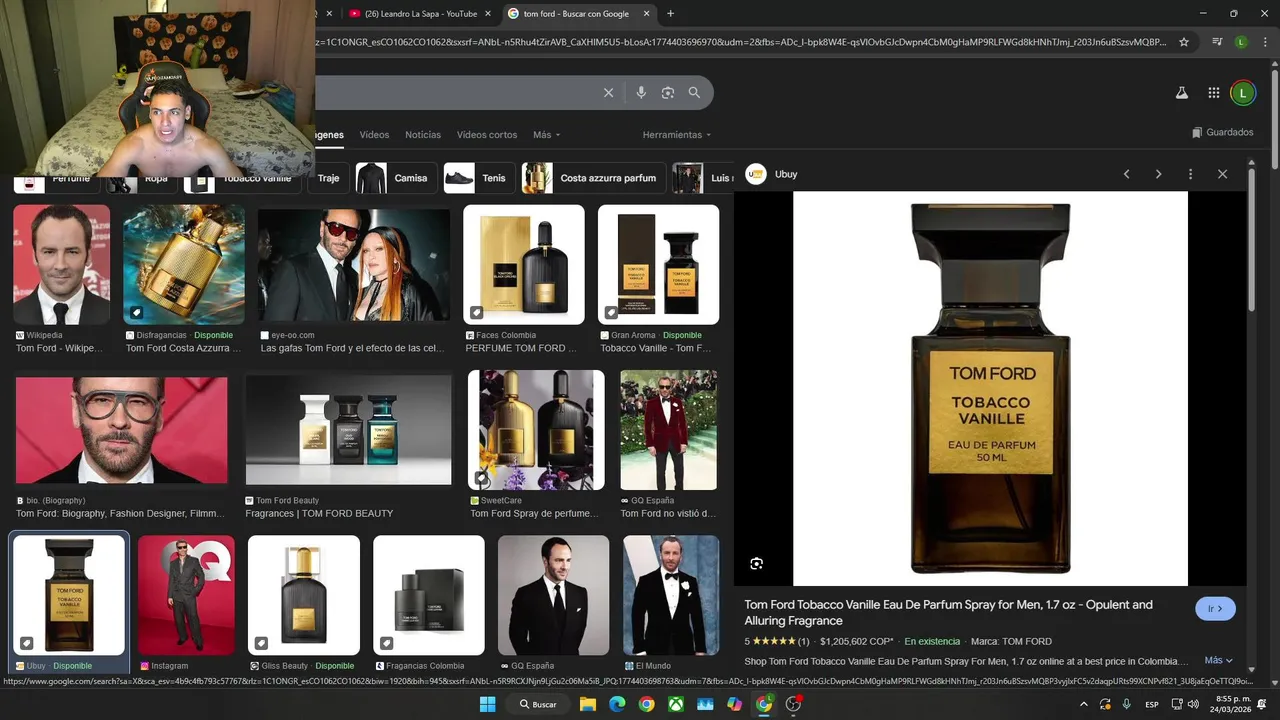Switch to the Noticias tab

pos(423,135)
